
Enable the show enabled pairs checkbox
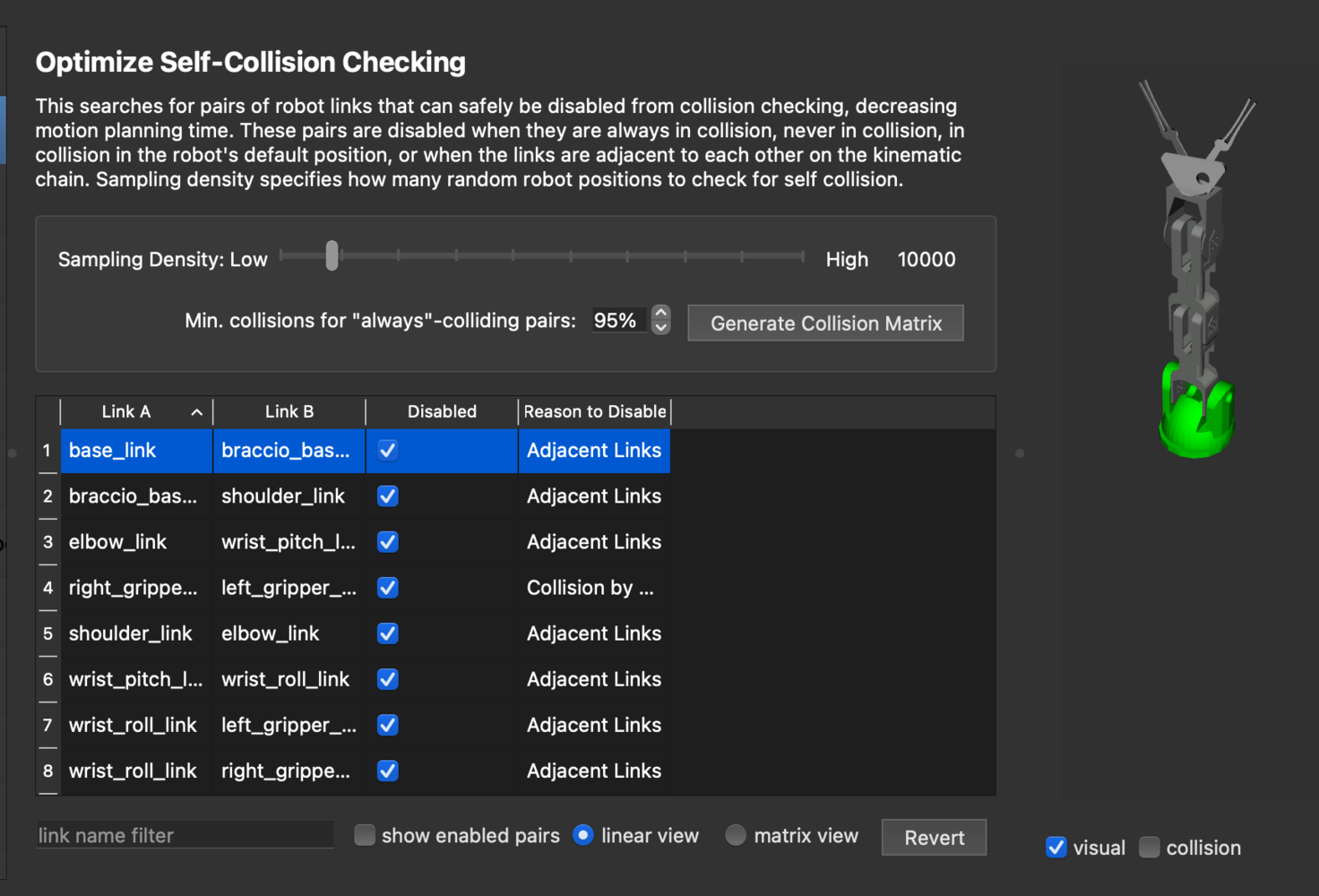click(x=365, y=835)
